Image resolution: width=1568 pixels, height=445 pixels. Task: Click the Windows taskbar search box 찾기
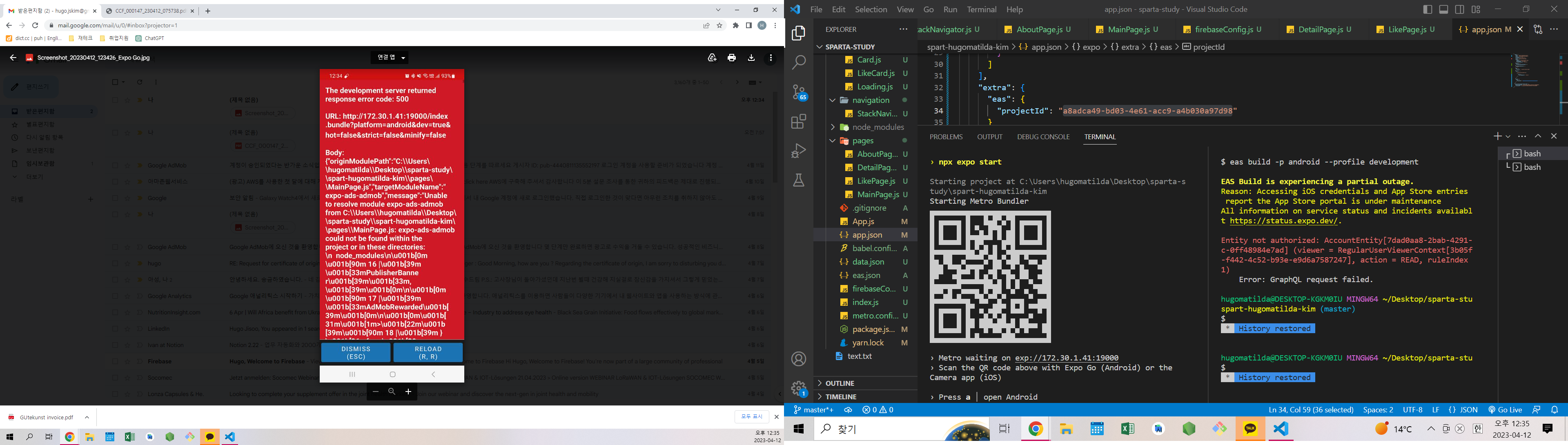(x=902, y=429)
